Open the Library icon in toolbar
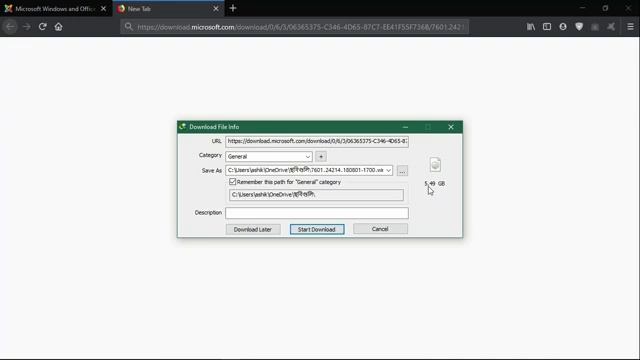 coord(531,27)
